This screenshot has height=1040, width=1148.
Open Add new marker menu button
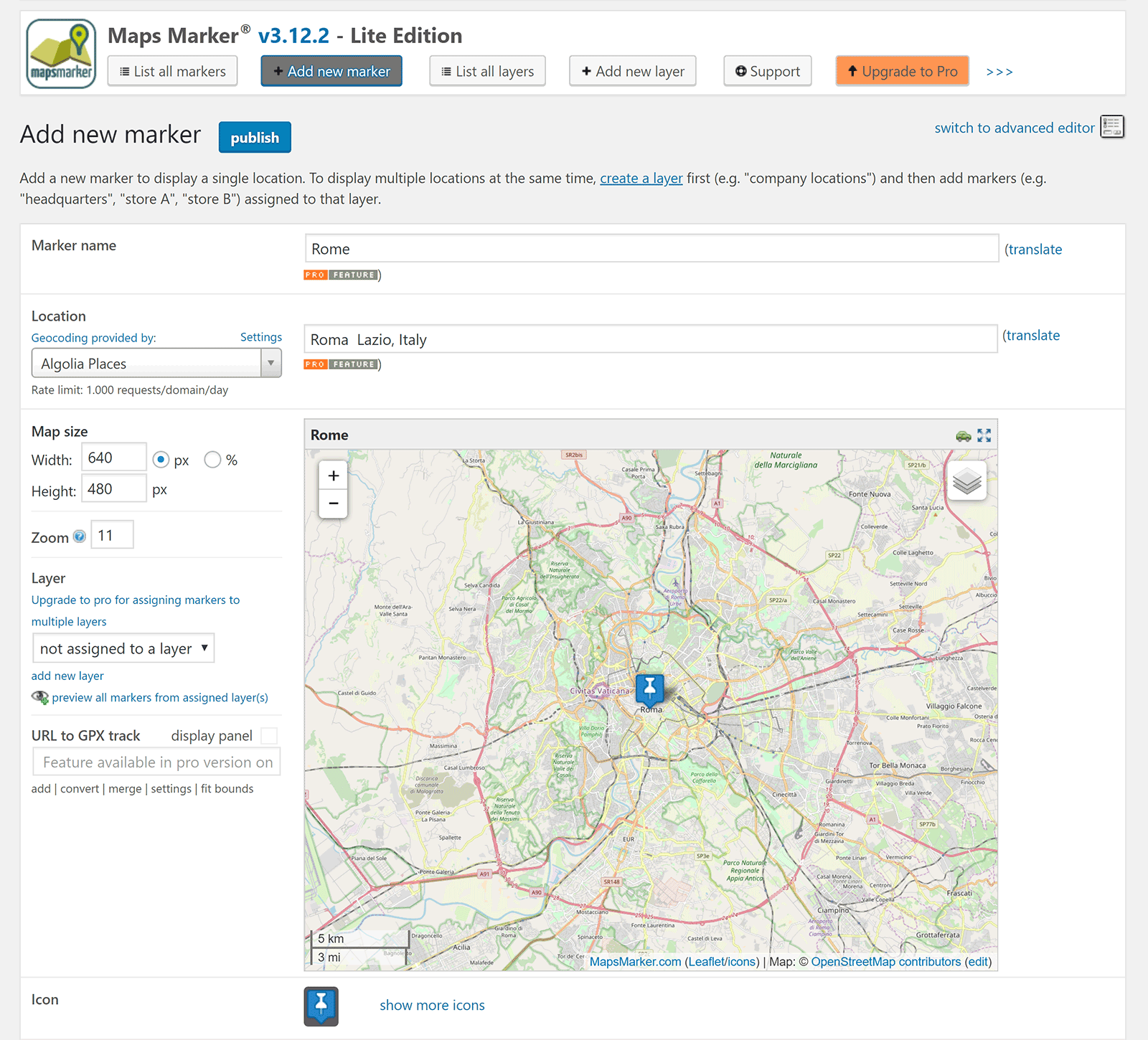(331, 71)
